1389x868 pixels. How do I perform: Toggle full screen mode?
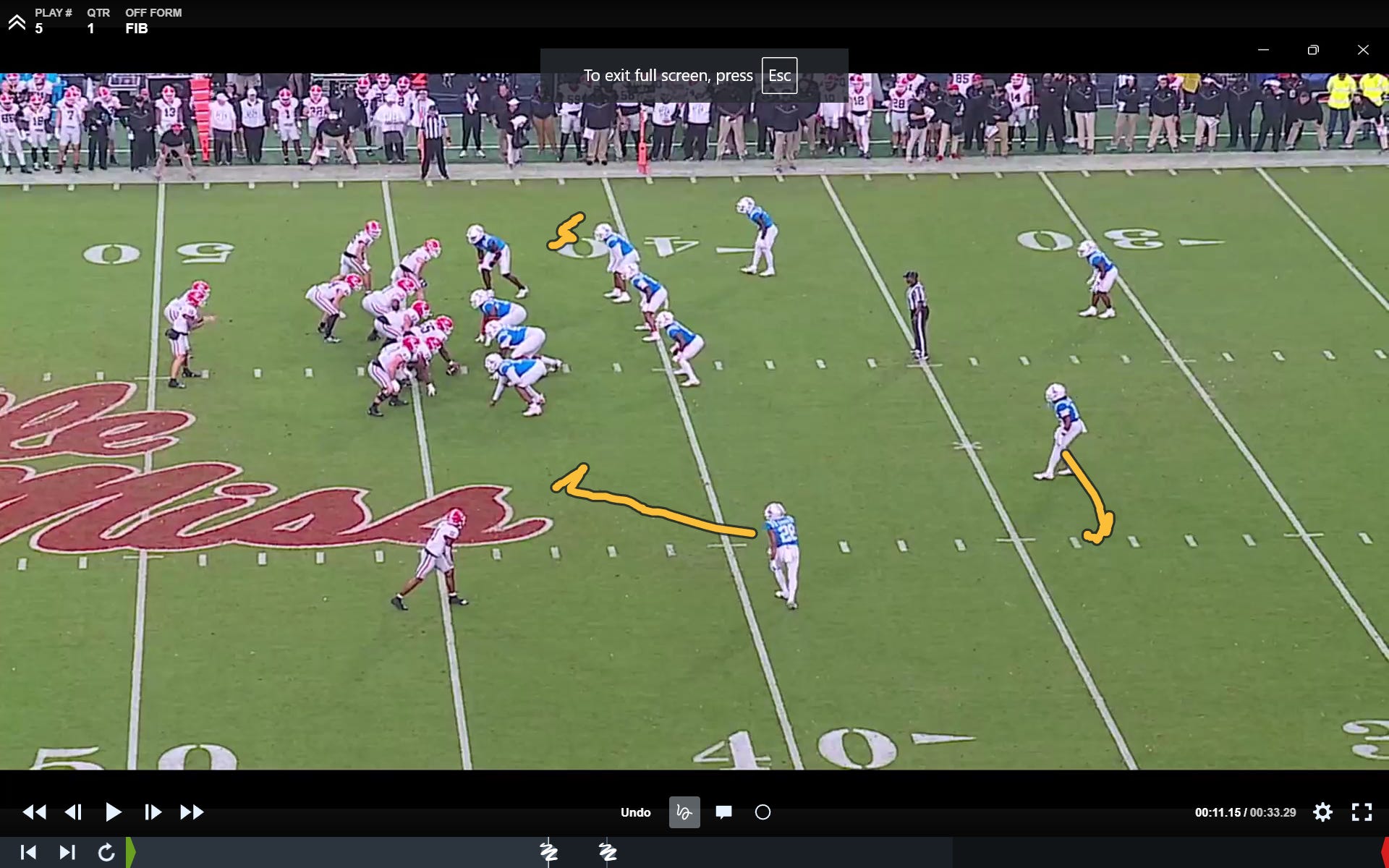1362,812
